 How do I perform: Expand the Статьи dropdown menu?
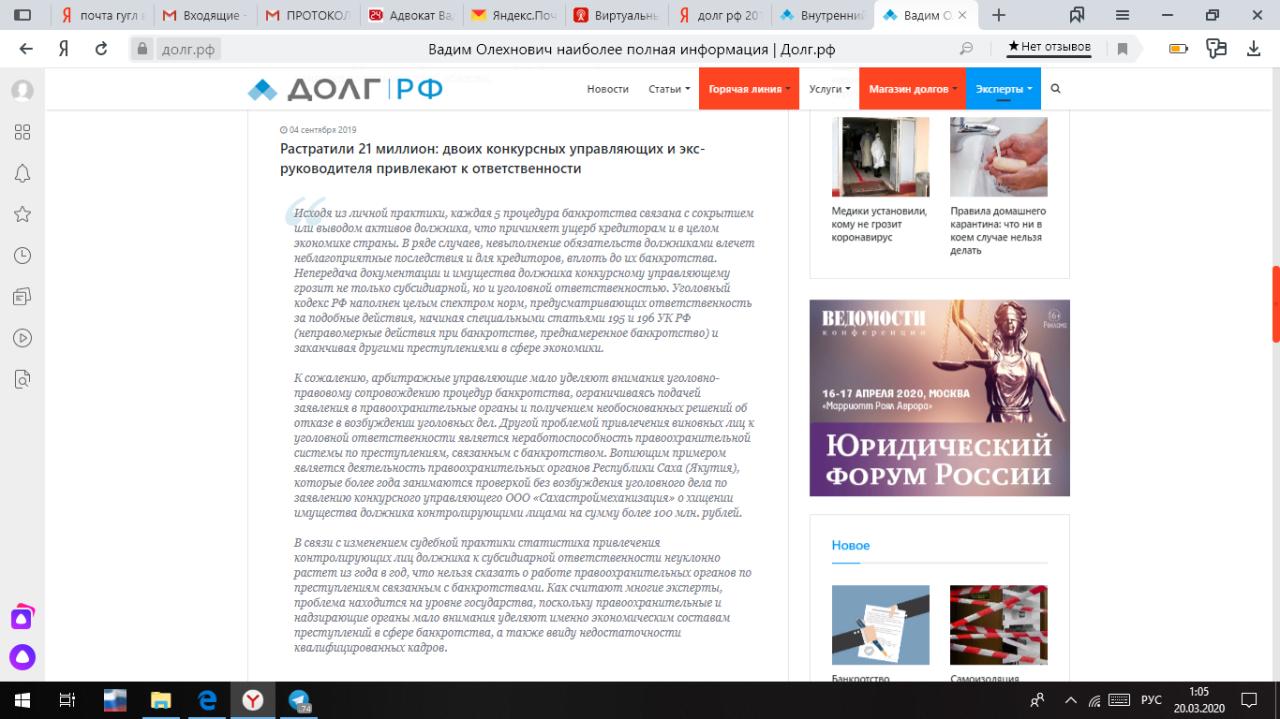click(669, 89)
